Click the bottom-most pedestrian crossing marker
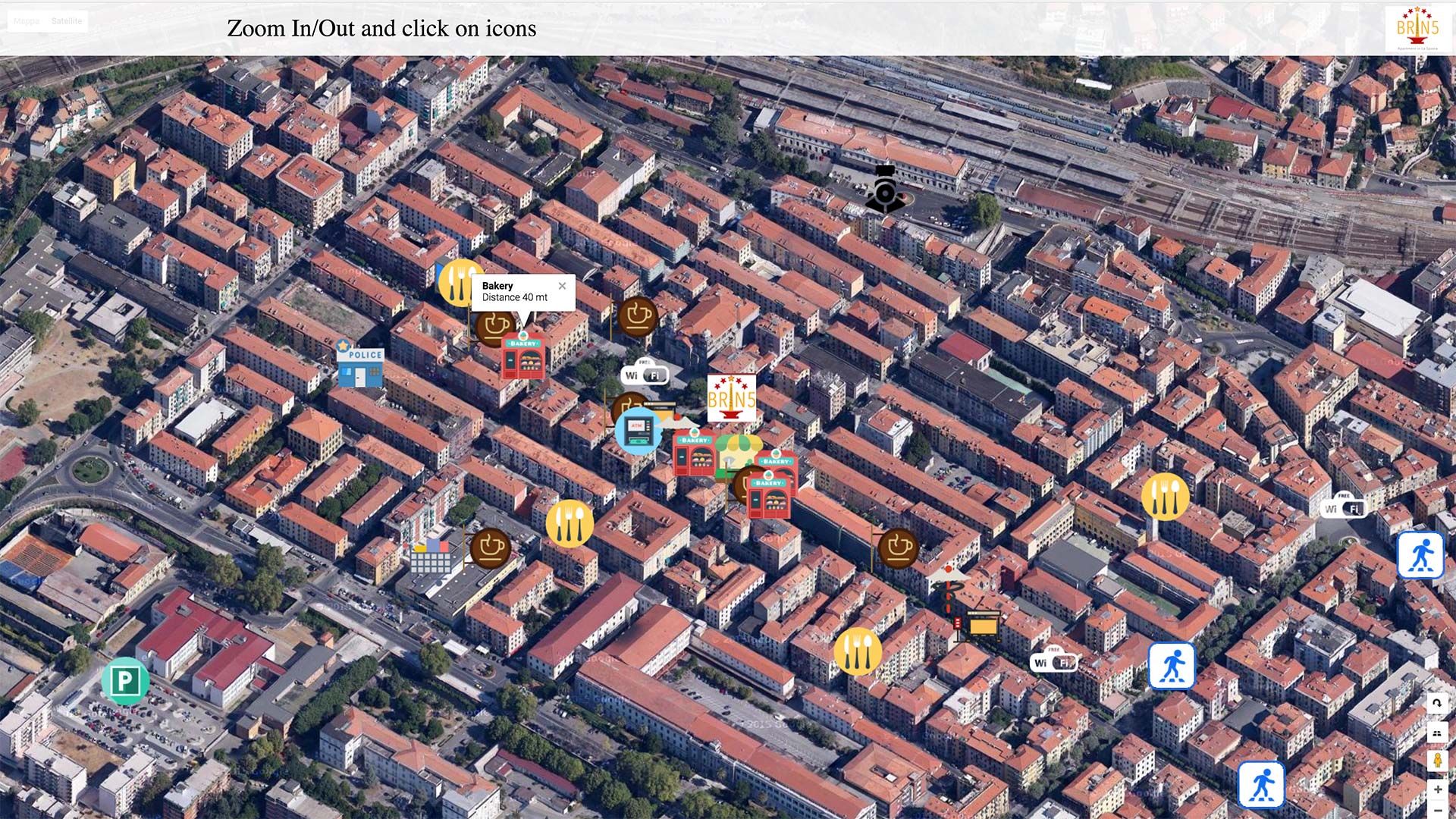The width and height of the screenshot is (1456, 819). (x=1261, y=785)
